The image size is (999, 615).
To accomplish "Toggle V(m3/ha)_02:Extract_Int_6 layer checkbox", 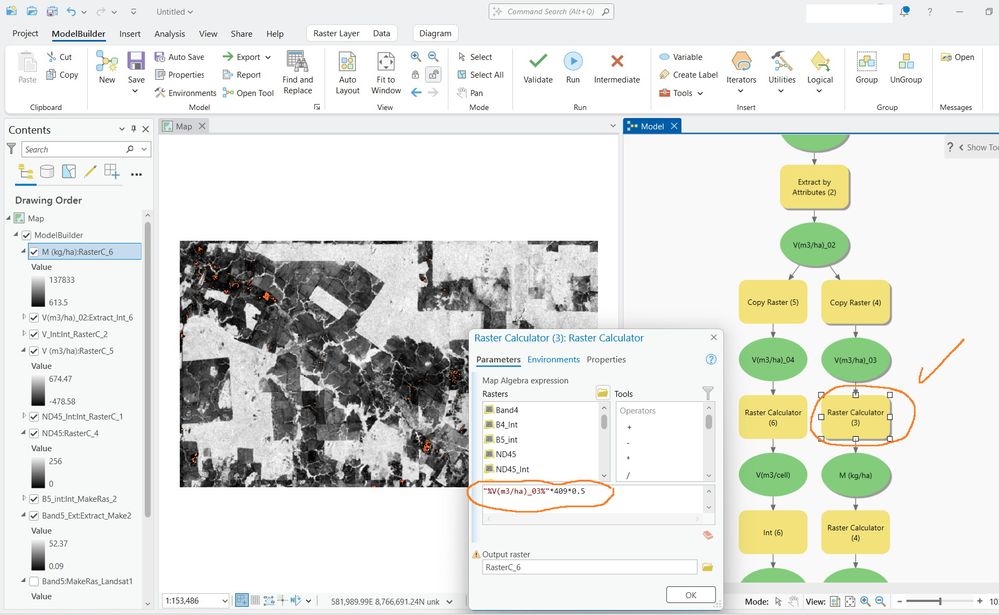I will 34,317.
